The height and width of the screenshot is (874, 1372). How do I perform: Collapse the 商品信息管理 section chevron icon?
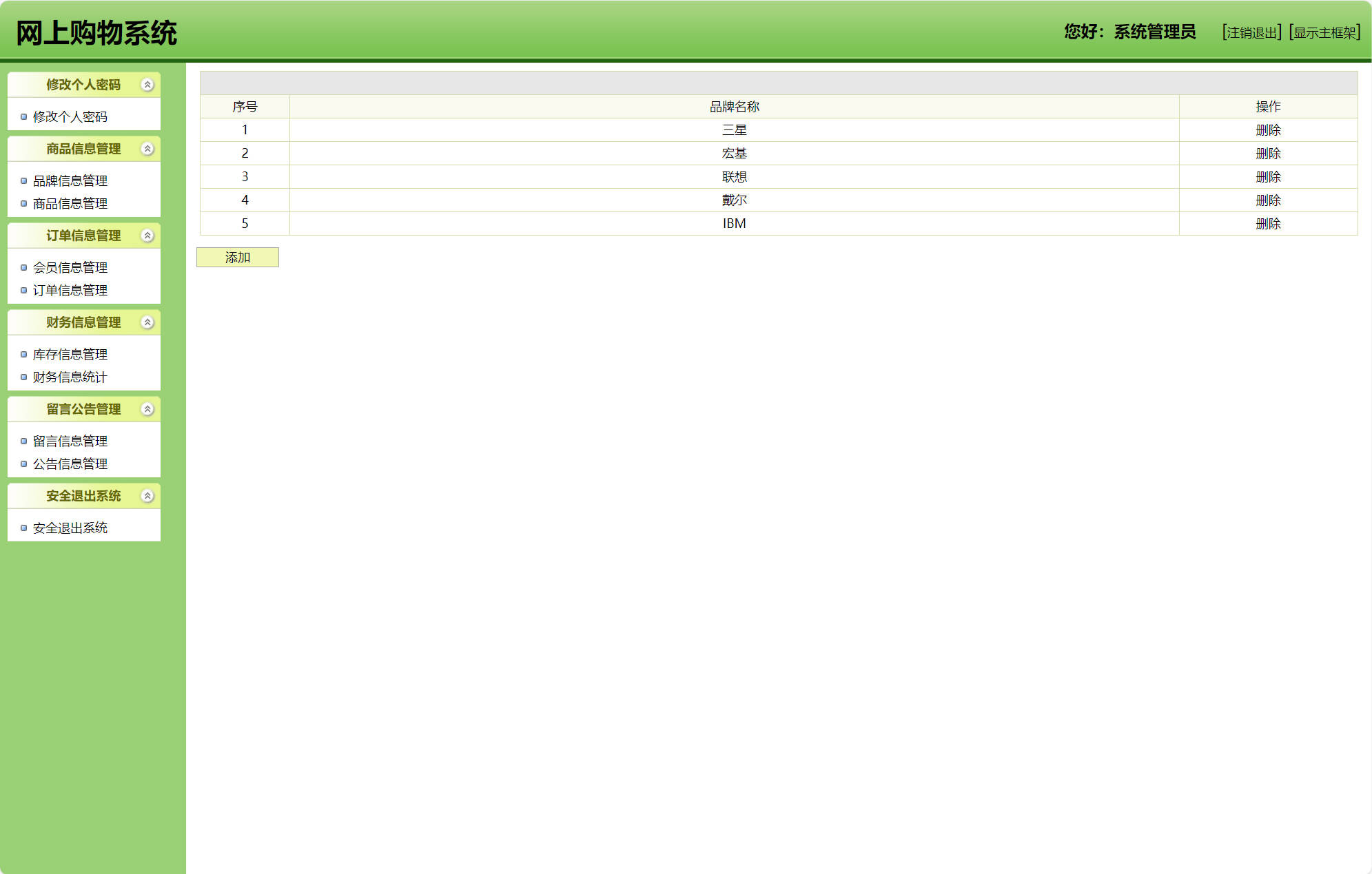[x=147, y=149]
